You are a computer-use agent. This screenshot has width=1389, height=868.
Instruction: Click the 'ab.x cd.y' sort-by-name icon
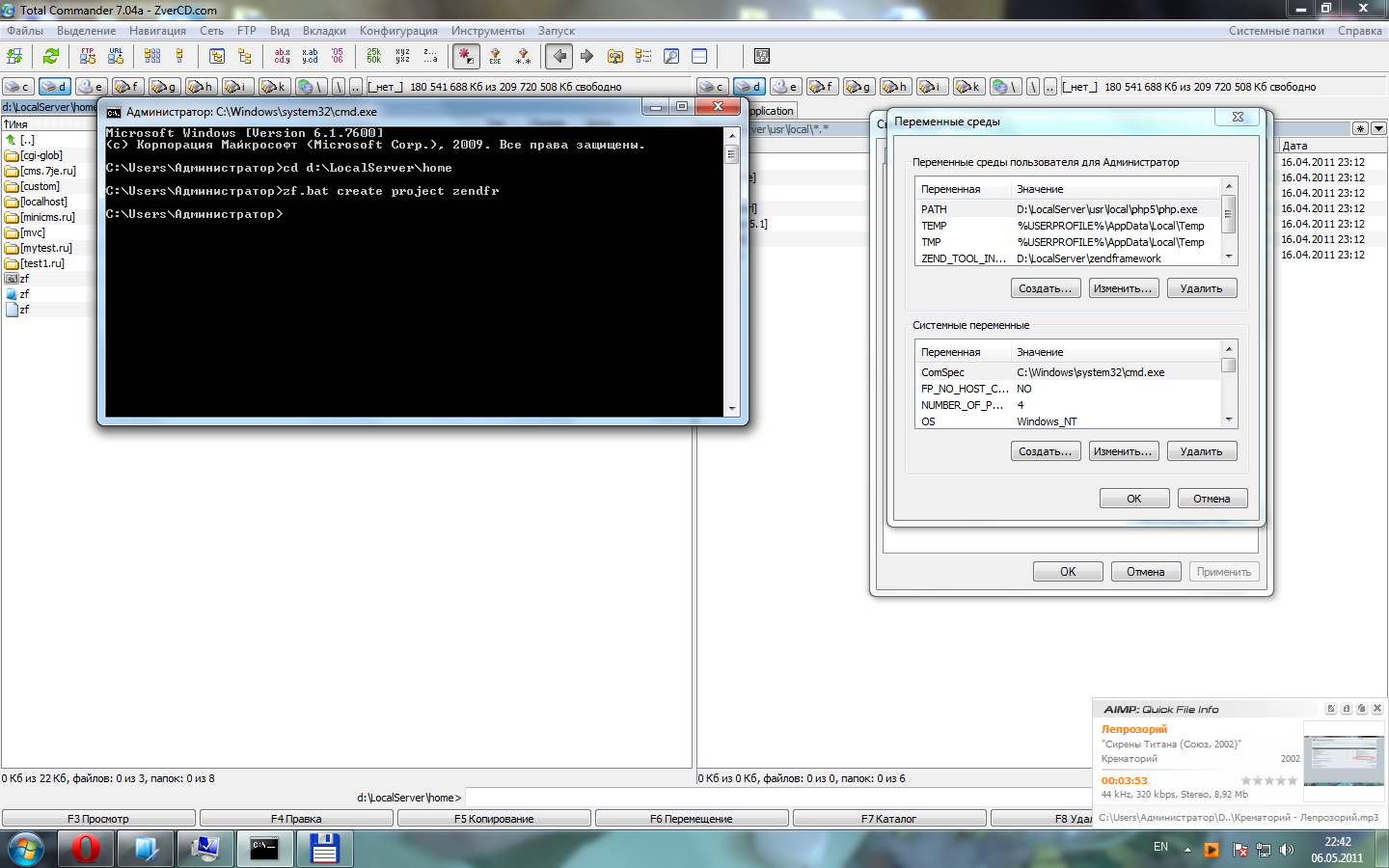coord(282,56)
